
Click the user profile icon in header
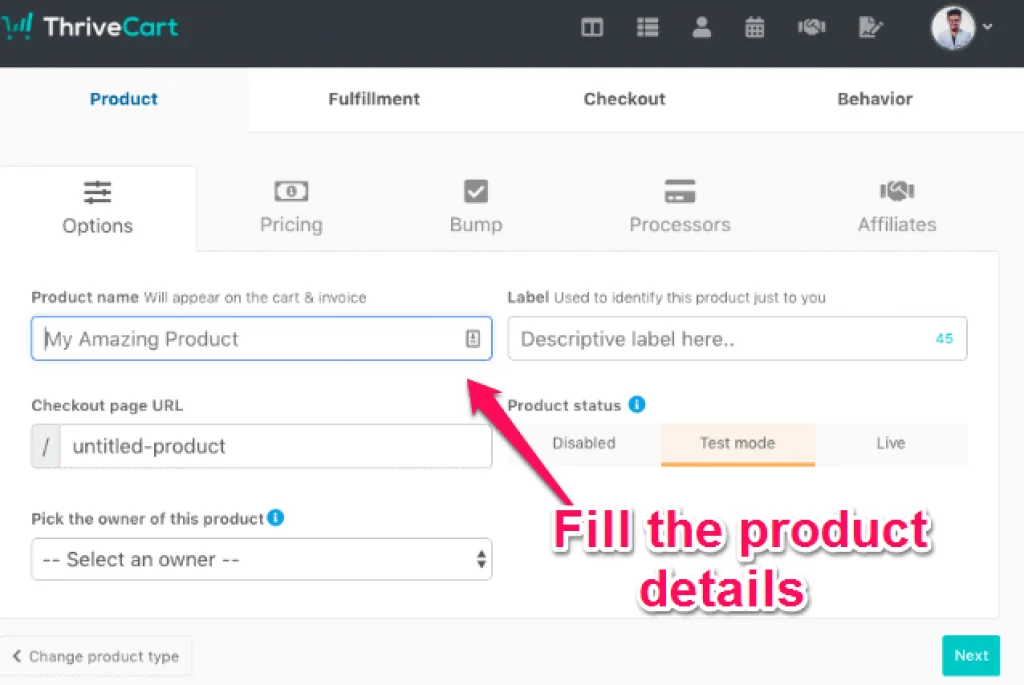tap(702, 28)
